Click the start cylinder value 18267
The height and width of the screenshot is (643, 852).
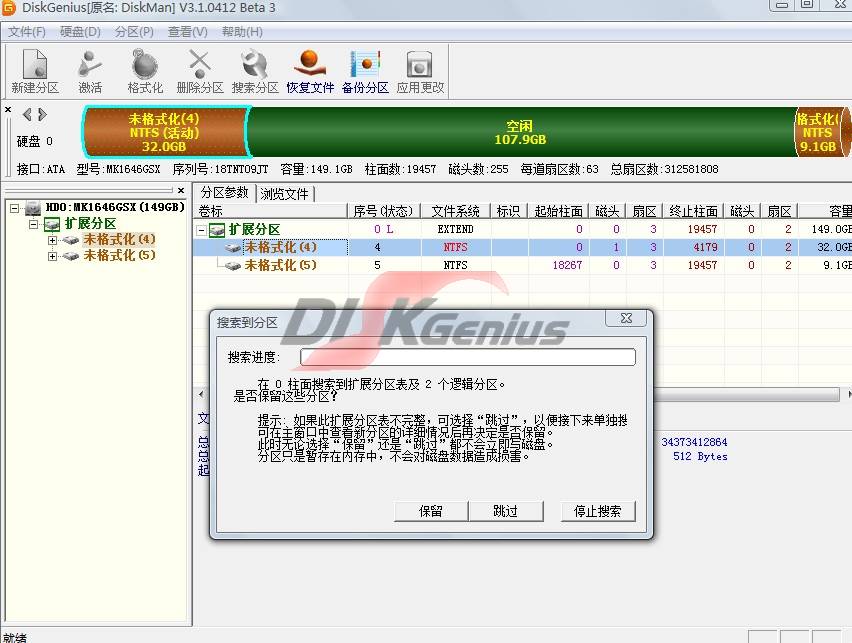(x=567, y=265)
